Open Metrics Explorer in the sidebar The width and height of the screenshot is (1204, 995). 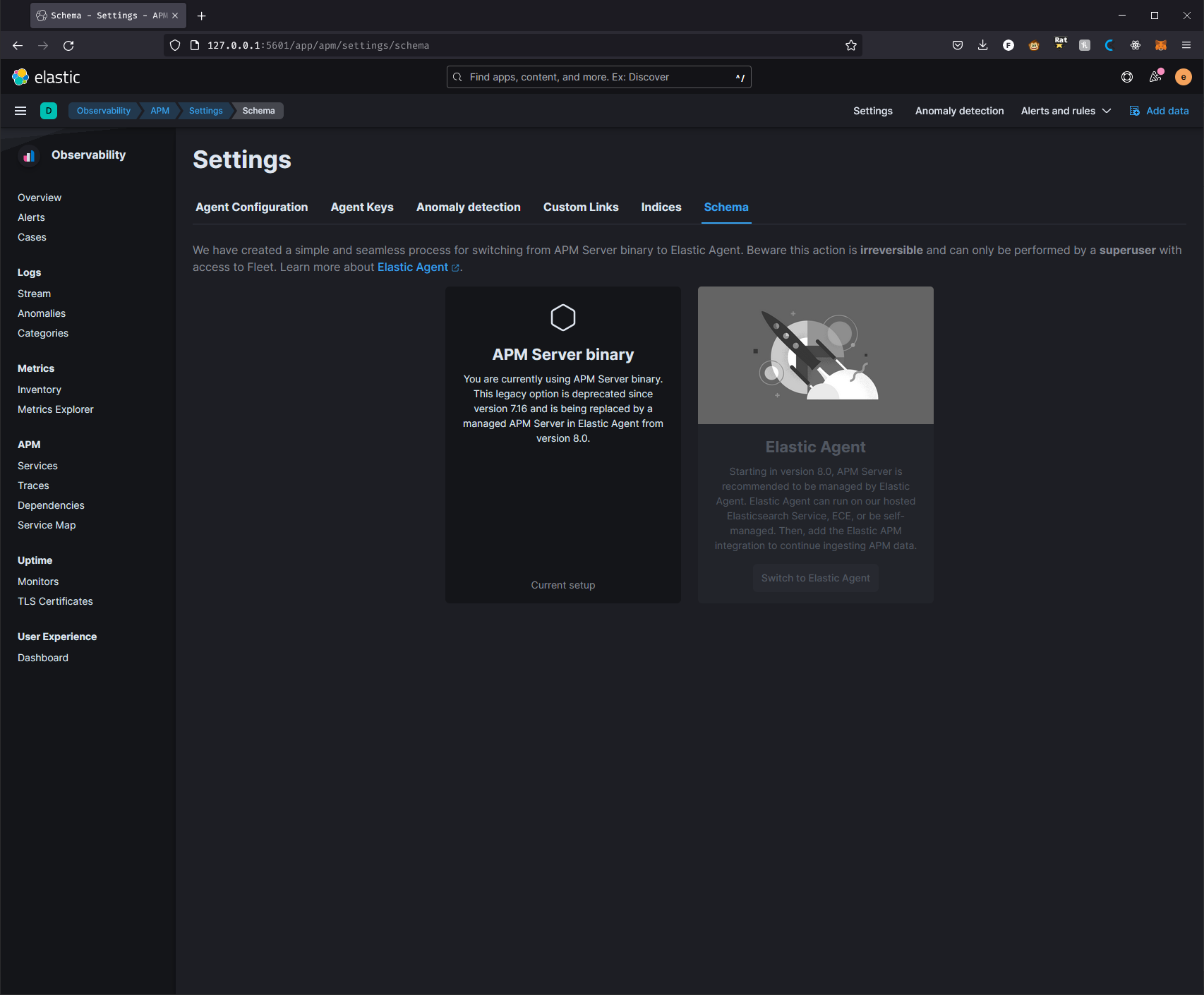(x=56, y=409)
